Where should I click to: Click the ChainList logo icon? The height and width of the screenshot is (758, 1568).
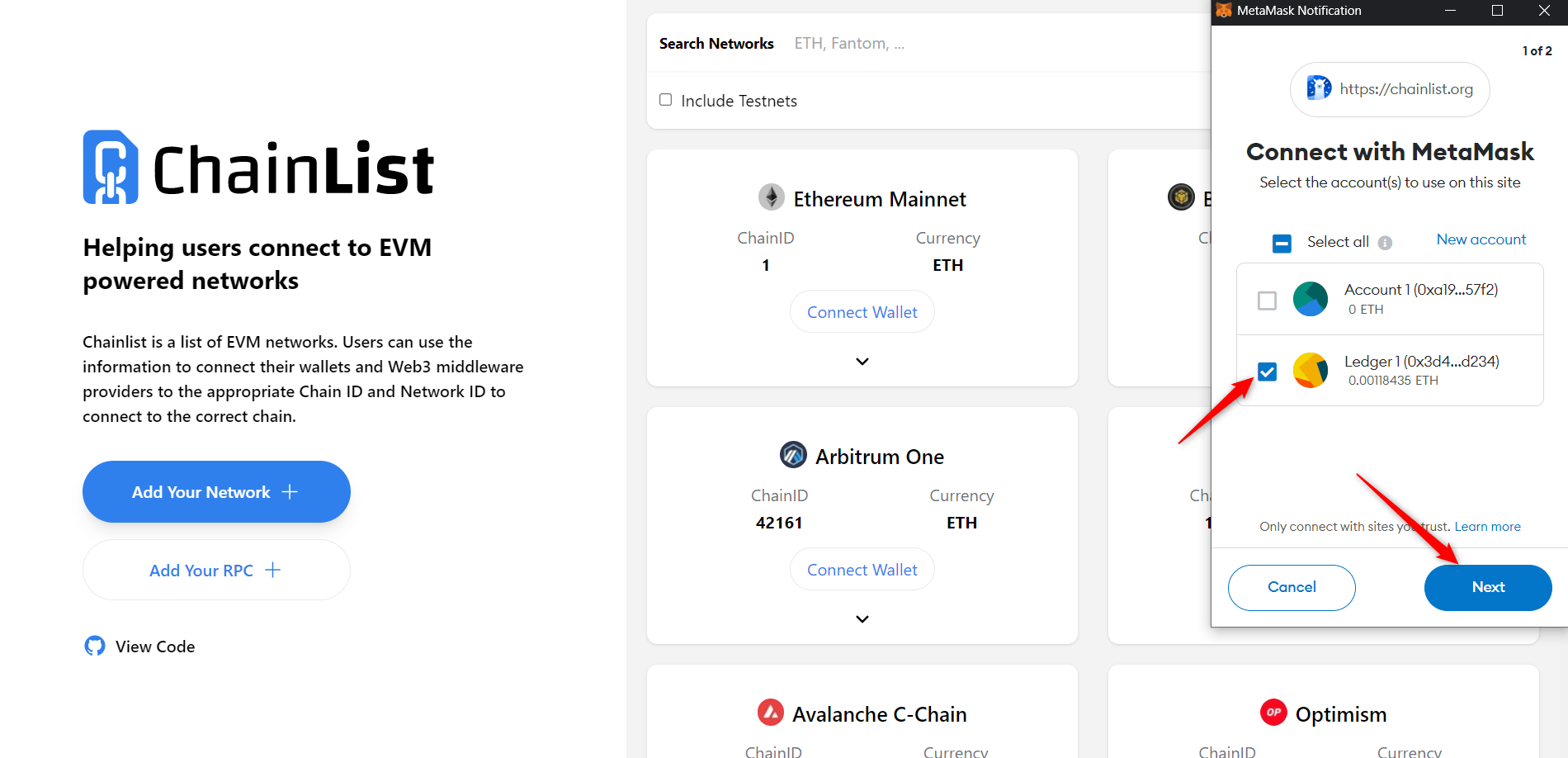pyautogui.click(x=111, y=167)
